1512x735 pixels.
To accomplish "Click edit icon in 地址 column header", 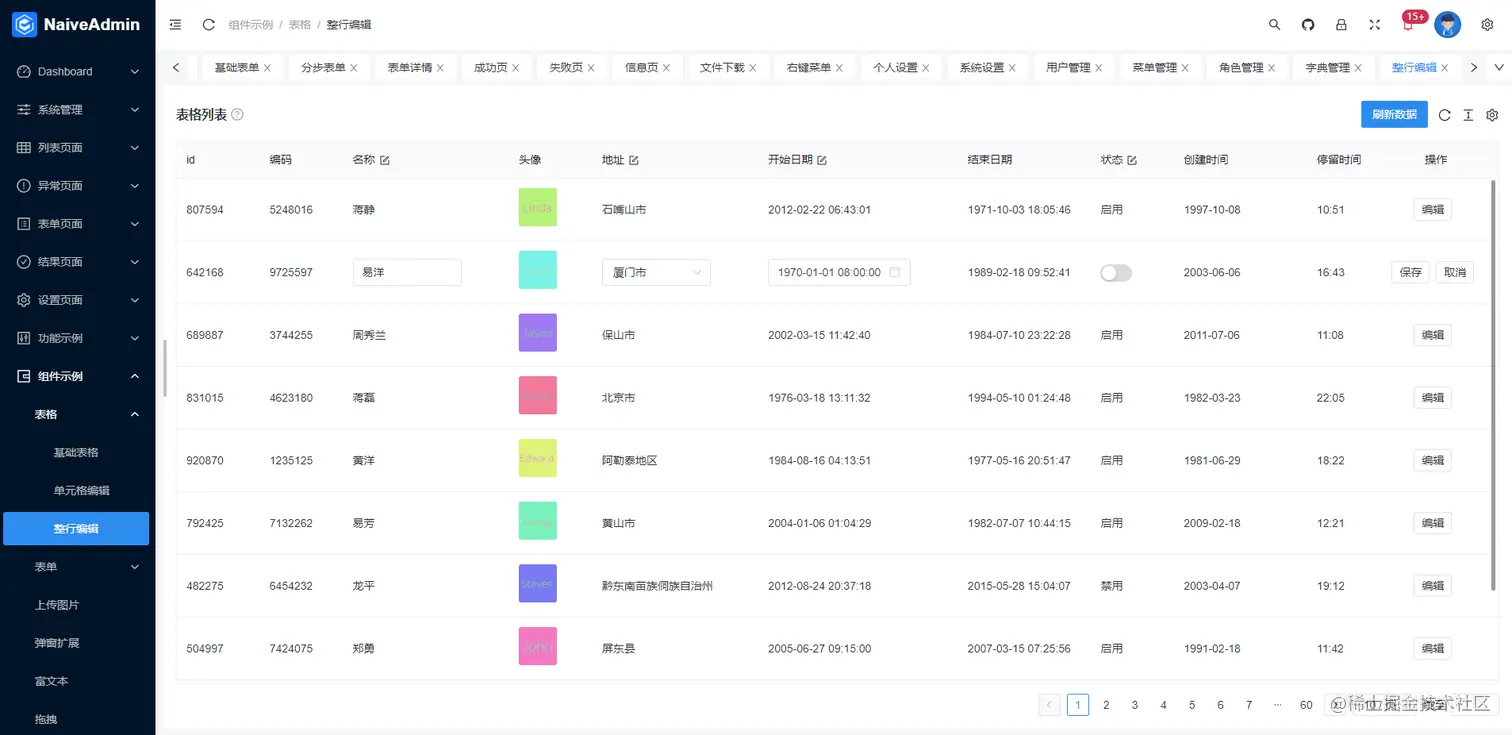I will pos(634,160).
